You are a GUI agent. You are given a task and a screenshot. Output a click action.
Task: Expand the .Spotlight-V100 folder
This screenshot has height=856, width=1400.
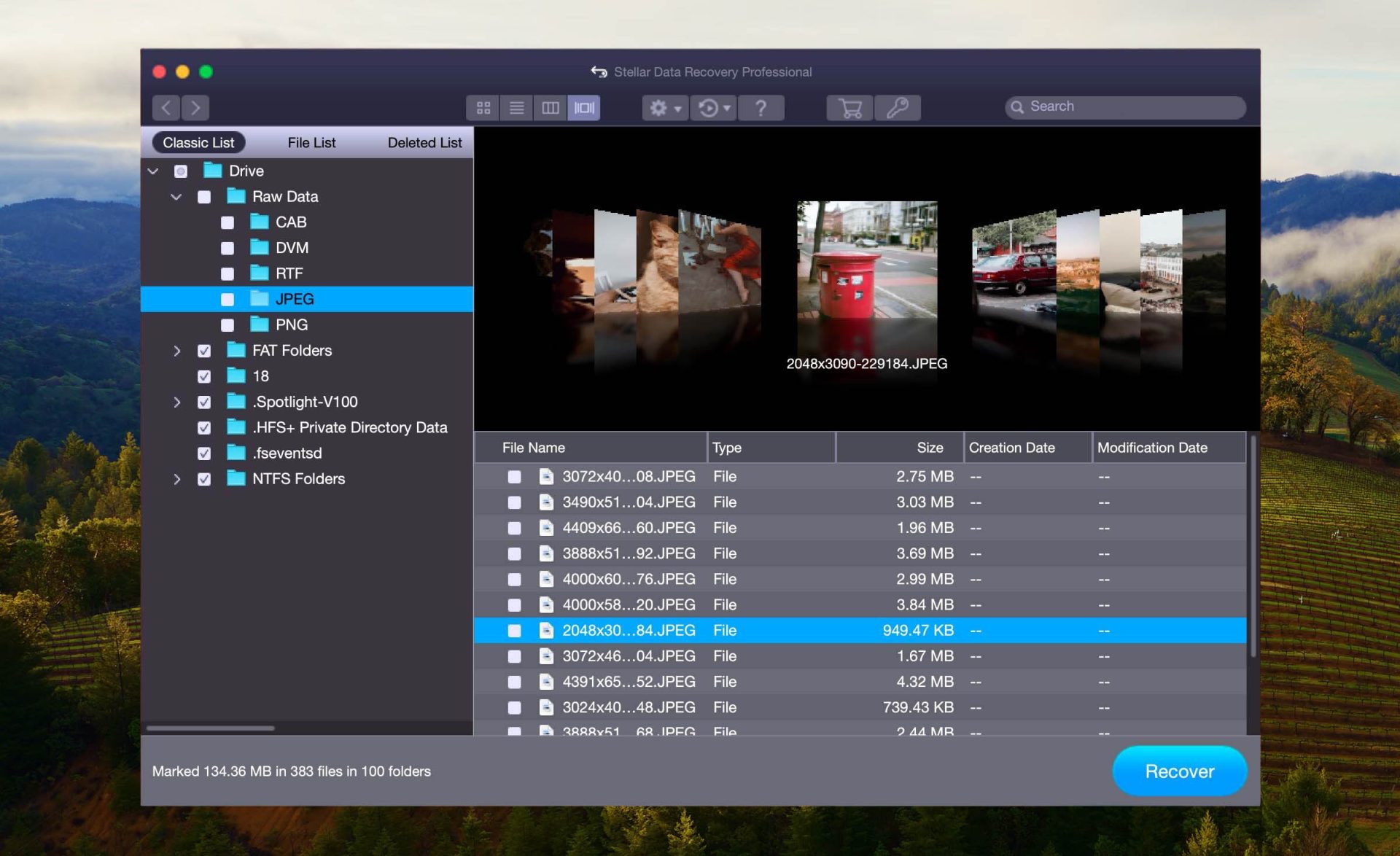click(177, 402)
